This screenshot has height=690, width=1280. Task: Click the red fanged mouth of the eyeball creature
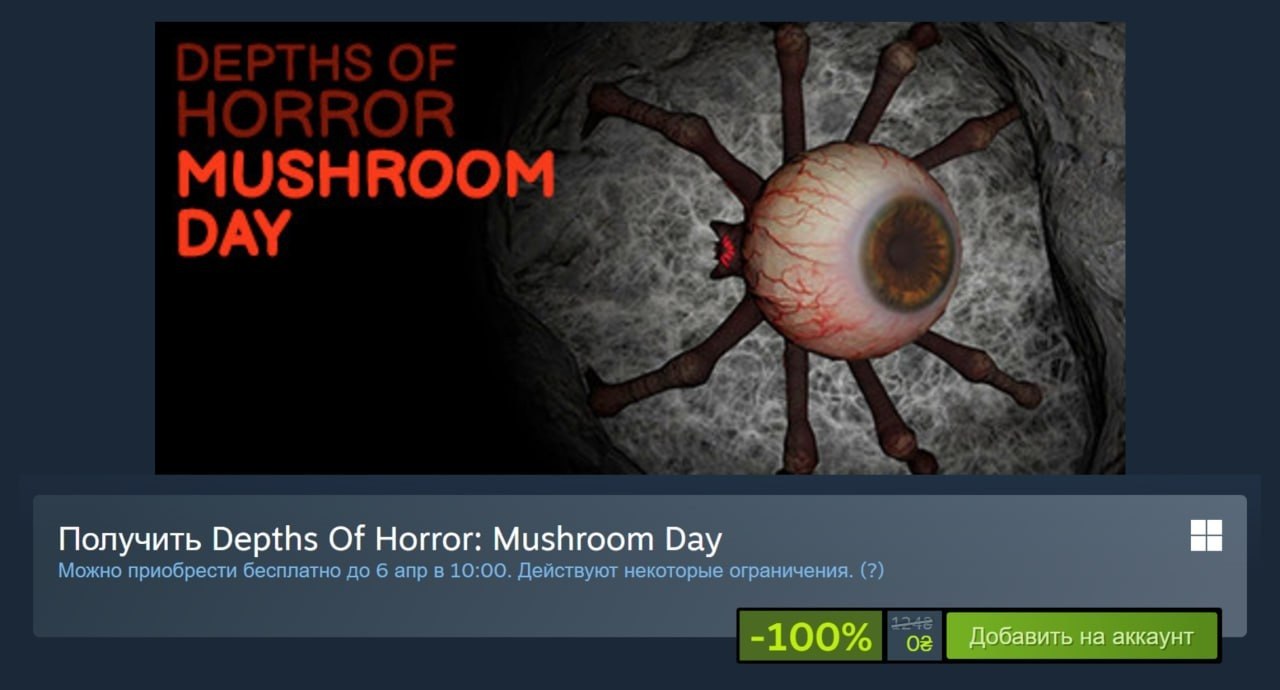(727, 246)
